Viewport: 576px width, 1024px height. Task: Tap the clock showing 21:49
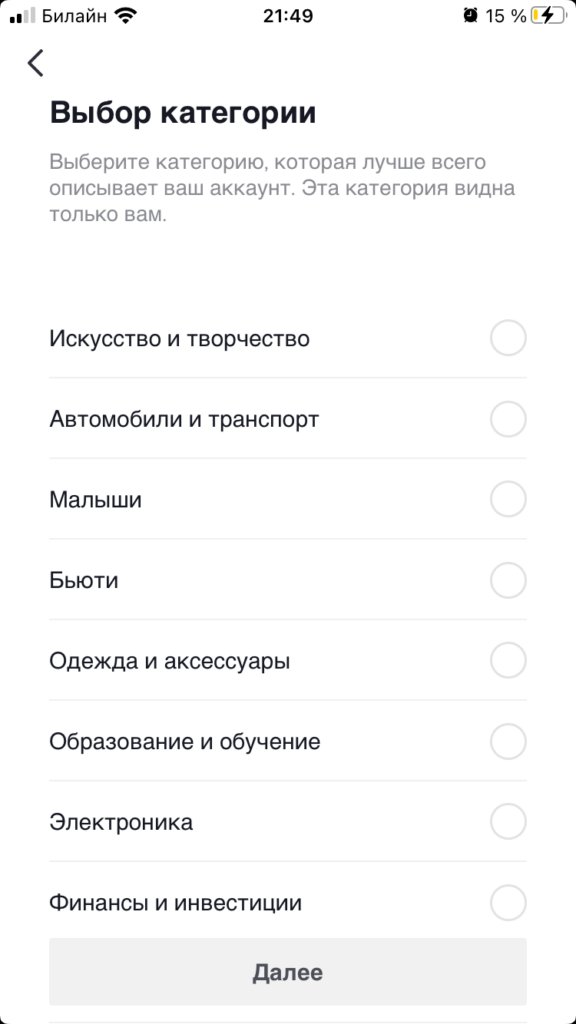(x=288, y=15)
